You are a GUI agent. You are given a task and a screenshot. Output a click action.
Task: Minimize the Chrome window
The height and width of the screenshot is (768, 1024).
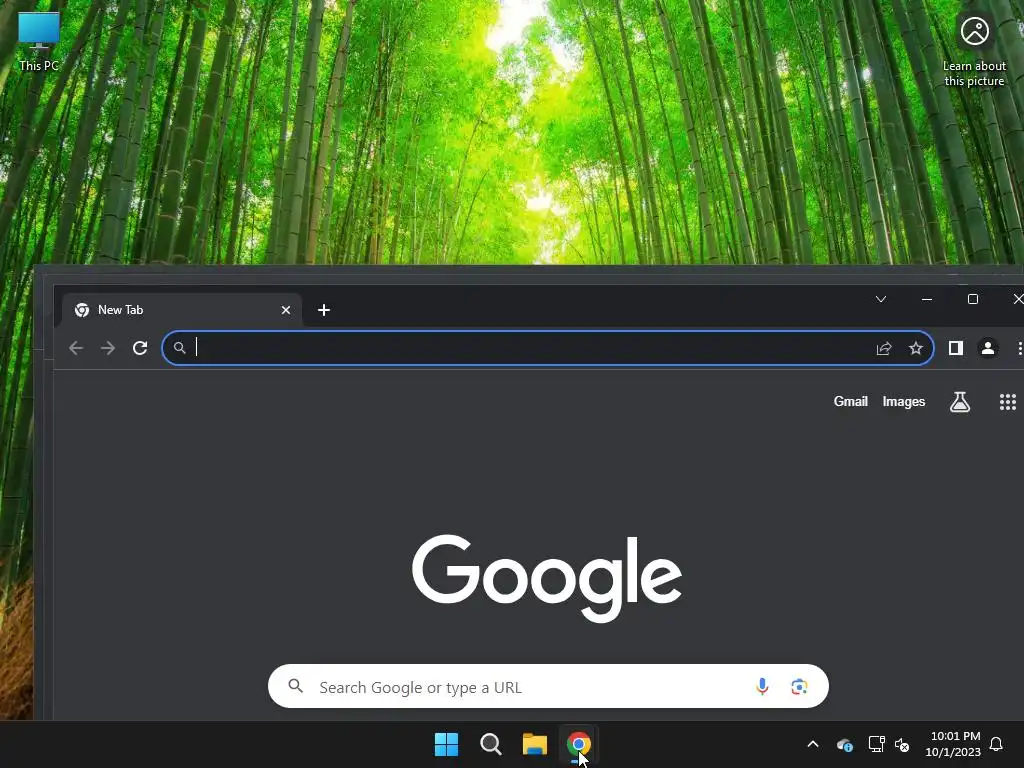pos(927,299)
